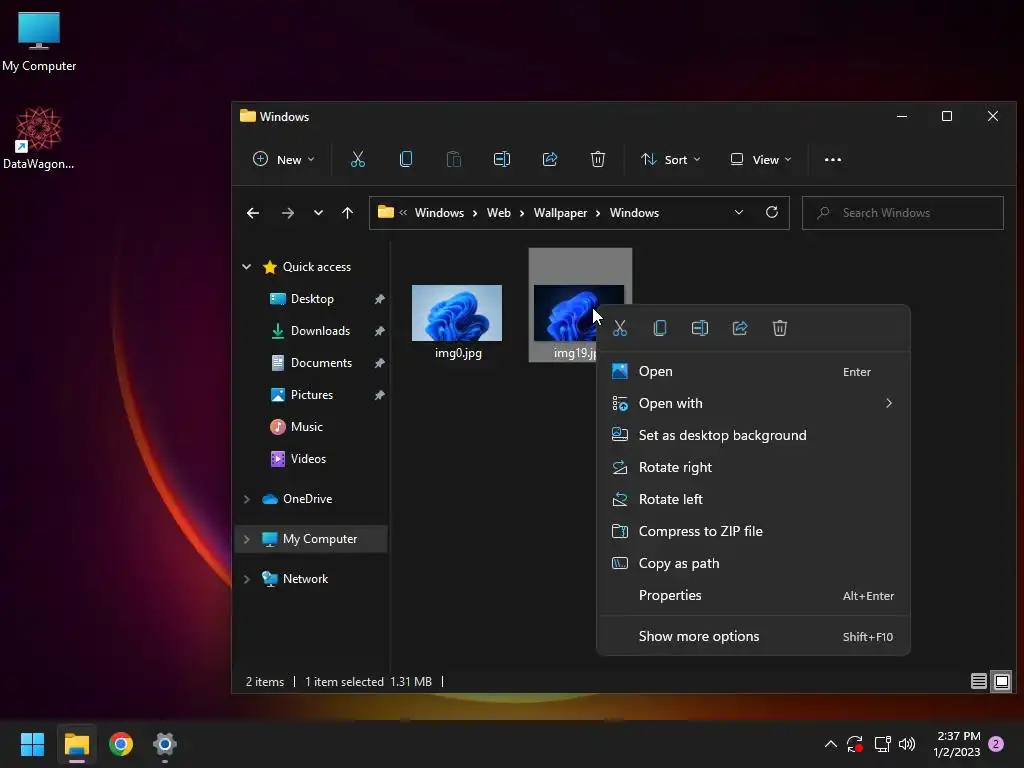This screenshot has width=1024, height=768.
Task: Open the volume control in system tray
Action: click(x=906, y=744)
